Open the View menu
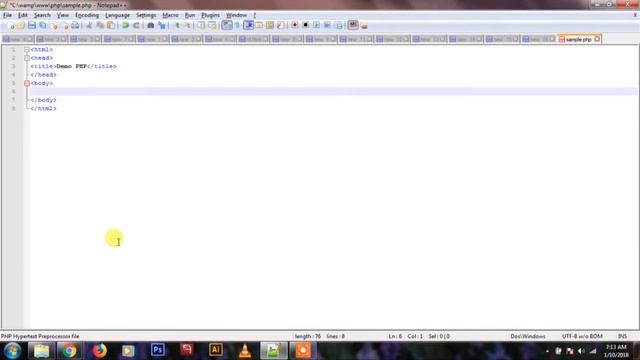The height and width of the screenshot is (360, 640). pos(62,15)
